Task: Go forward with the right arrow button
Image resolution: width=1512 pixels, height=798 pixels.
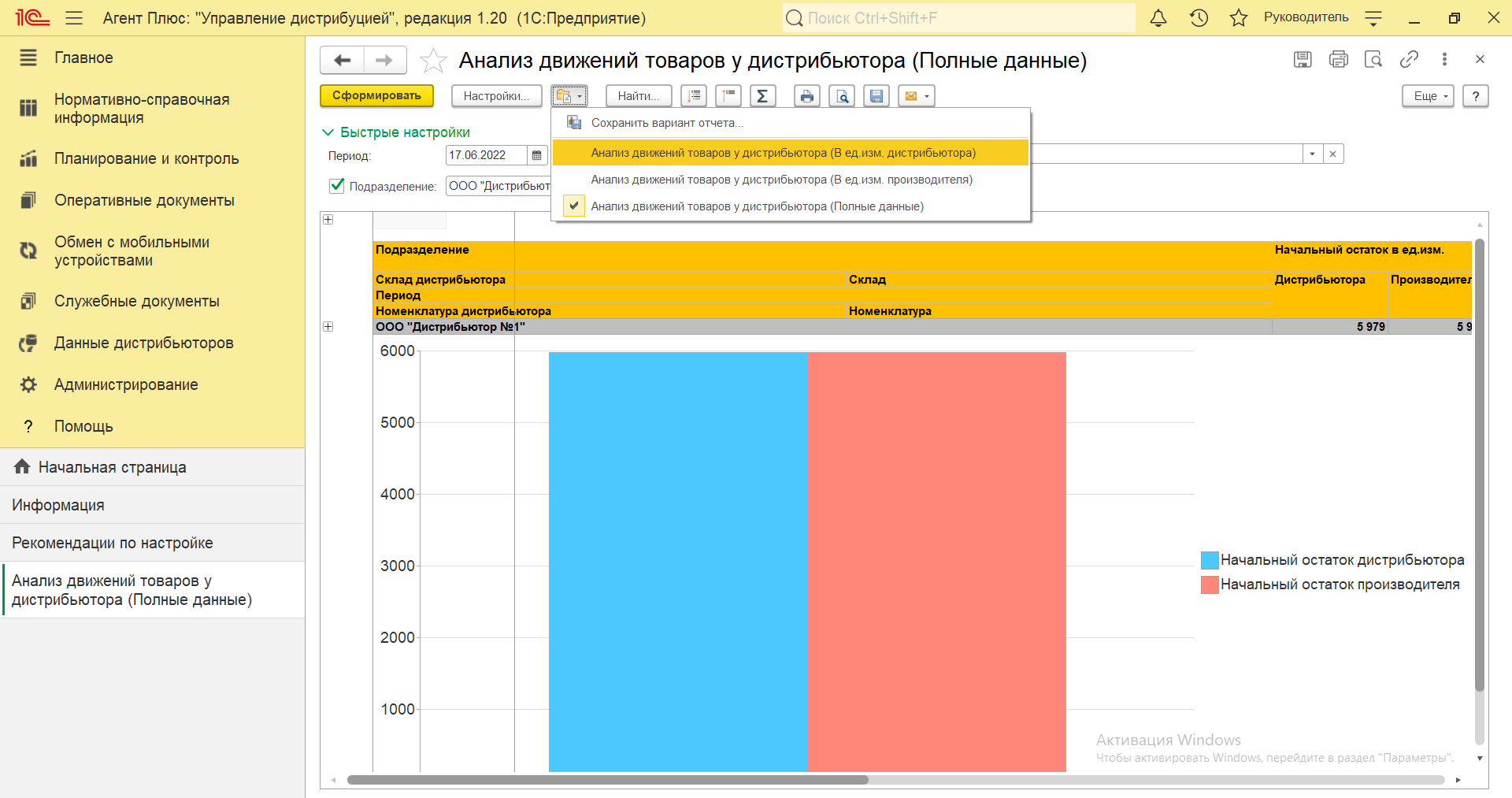Action: [384, 60]
